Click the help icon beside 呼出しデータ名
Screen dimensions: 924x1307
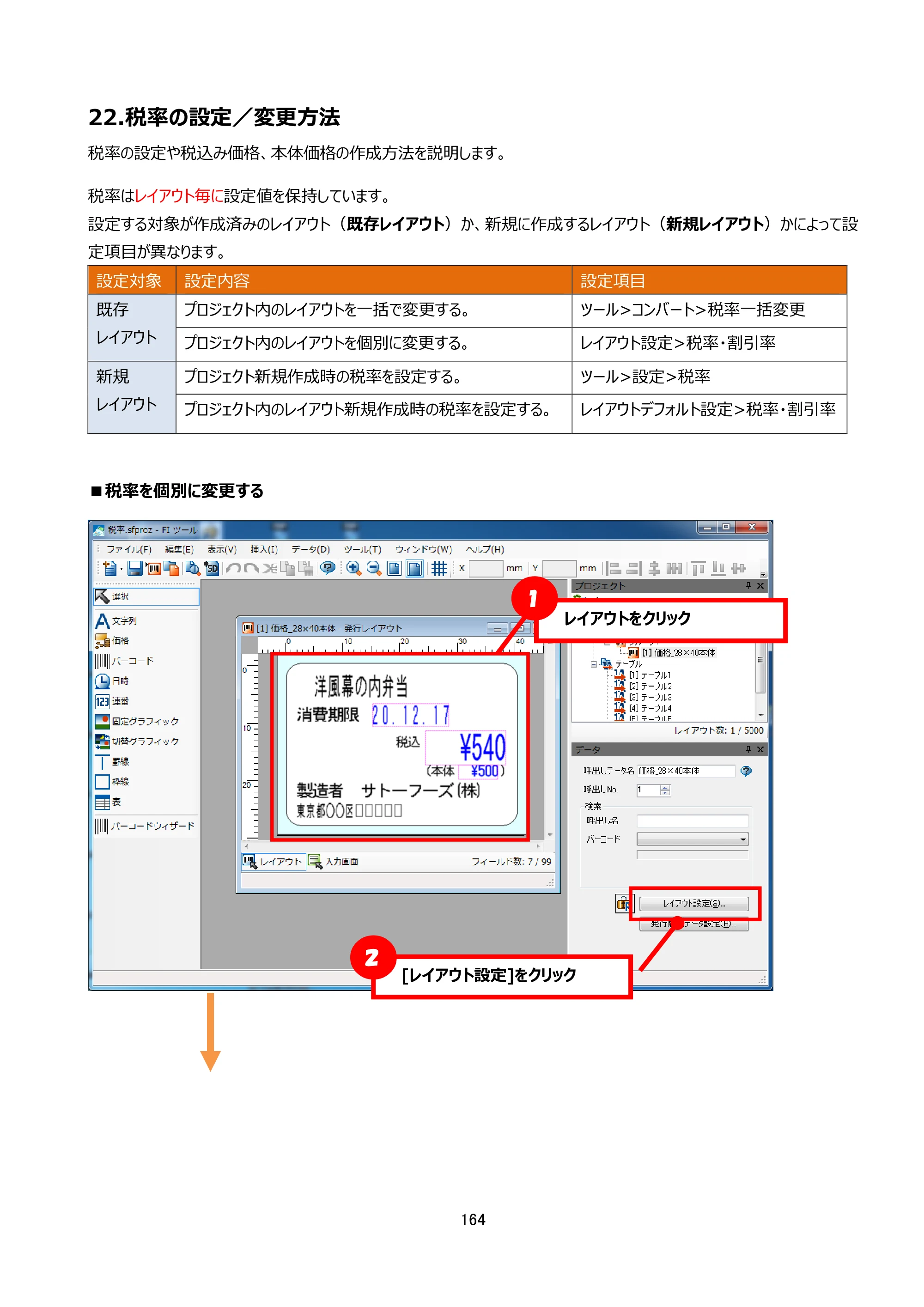pyautogui.click(x=746, y=771)
